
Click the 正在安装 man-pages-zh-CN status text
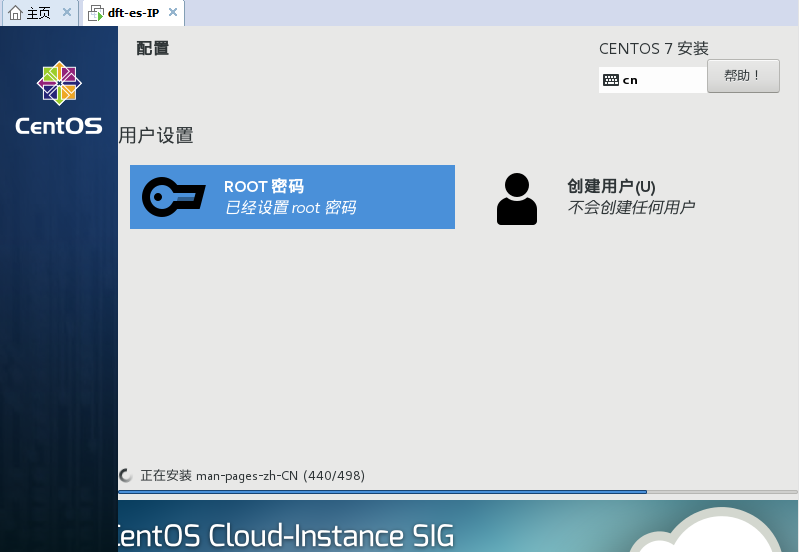(x=253, y=475)
